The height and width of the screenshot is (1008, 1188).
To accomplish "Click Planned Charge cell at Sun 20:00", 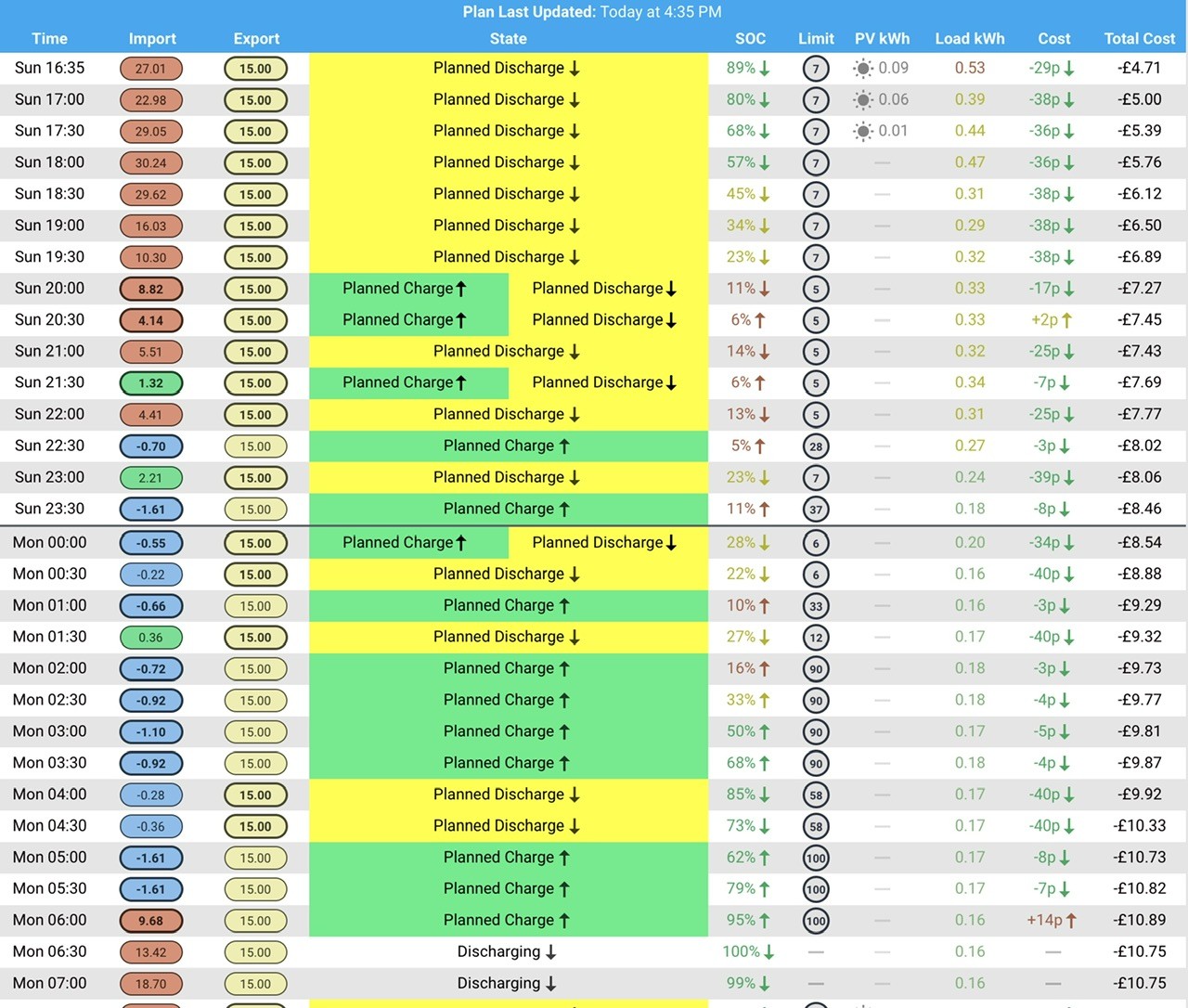I will 408,289.
